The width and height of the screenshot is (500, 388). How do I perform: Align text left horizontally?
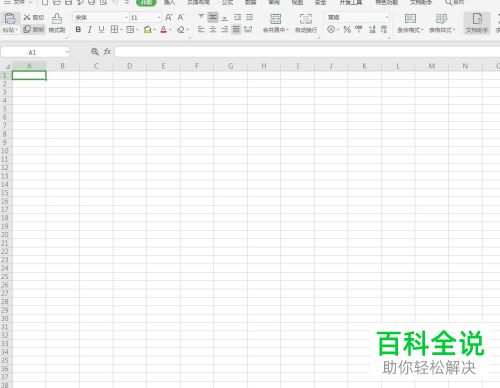[201, 29]
